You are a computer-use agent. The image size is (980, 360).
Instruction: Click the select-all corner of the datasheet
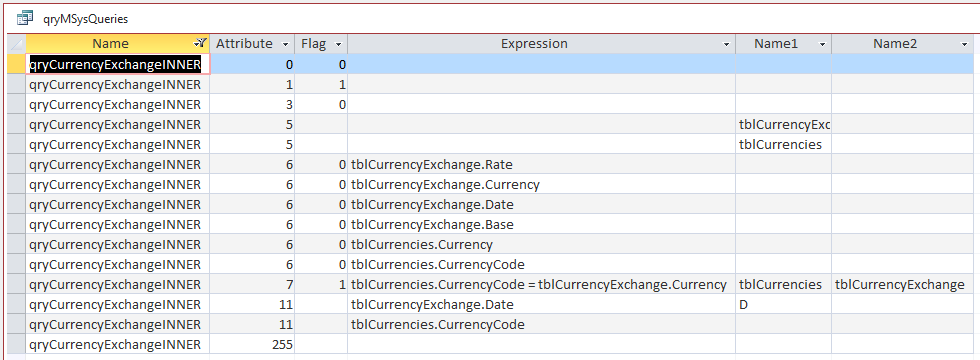pos(17,44)
